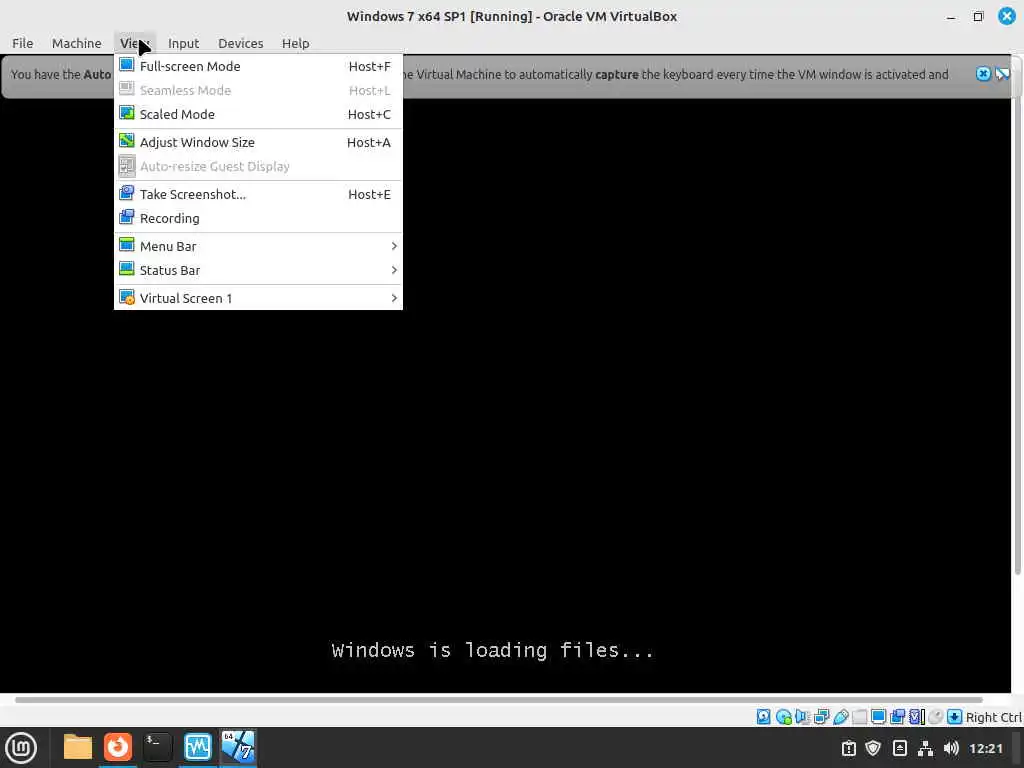Click the Scaled Mode icon entry
The width and height of the screenshot is (1024, 768).
258,114
